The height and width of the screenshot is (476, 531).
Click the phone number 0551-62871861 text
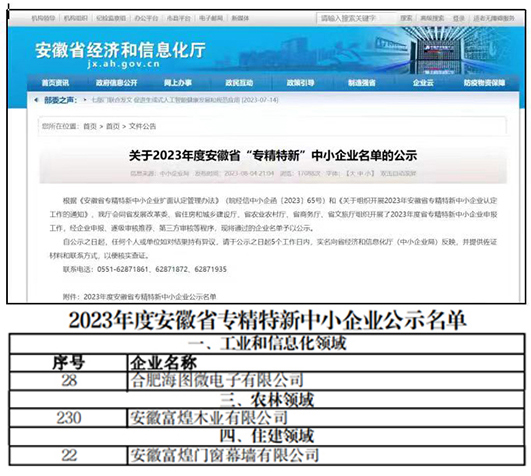[x=123, y=269]
